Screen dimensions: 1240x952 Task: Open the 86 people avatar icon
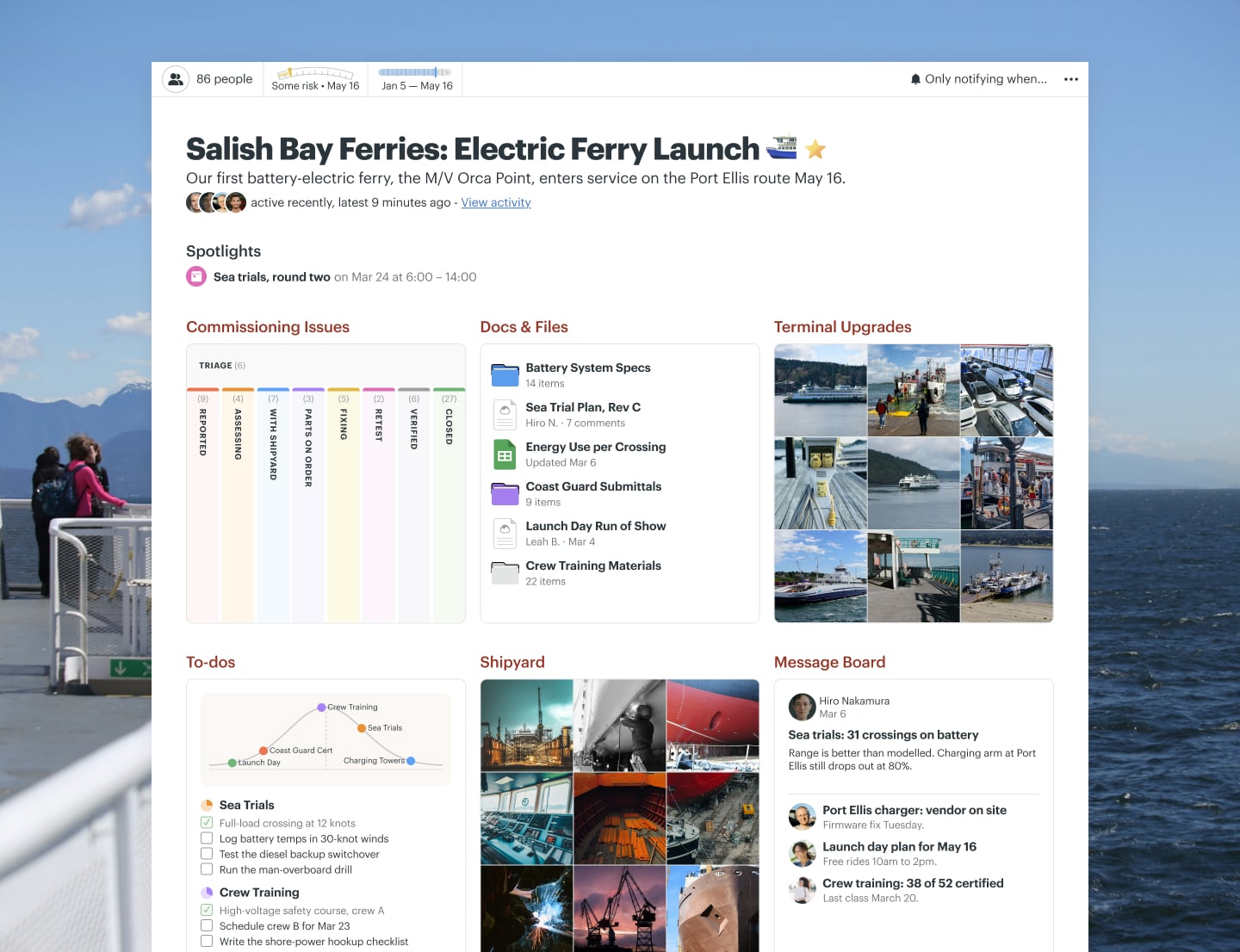pyautogui.click(x=176, y=79)
